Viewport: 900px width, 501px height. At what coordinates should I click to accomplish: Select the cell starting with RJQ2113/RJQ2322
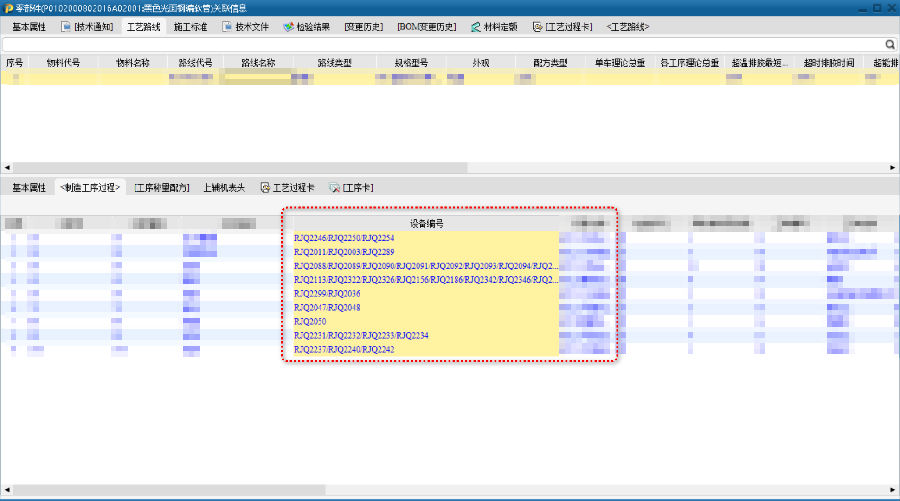coord(426,279)
